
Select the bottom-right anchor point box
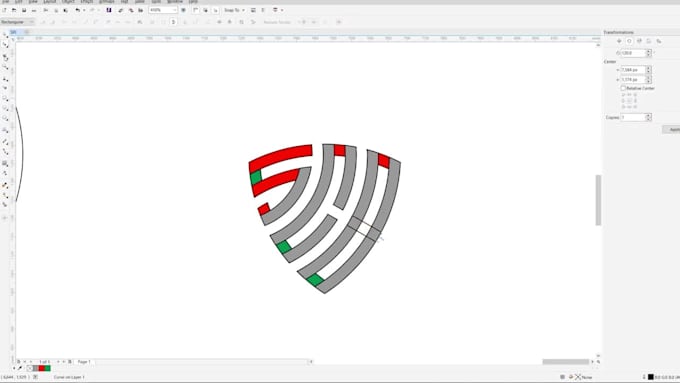[635, 107]
